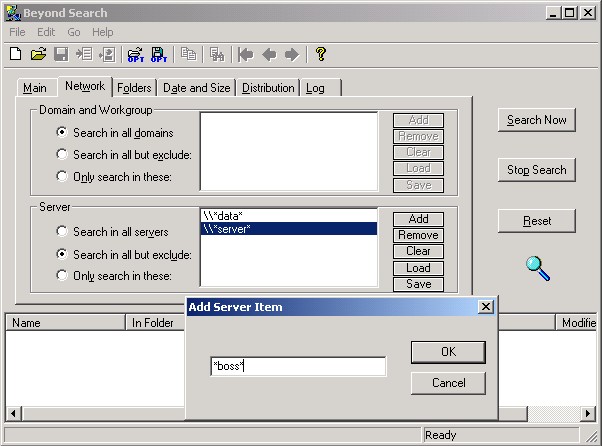The image size is (602, 446).
Task: Click the Ready status bar text
Action: pyautogui.click(x=440, y=435)
